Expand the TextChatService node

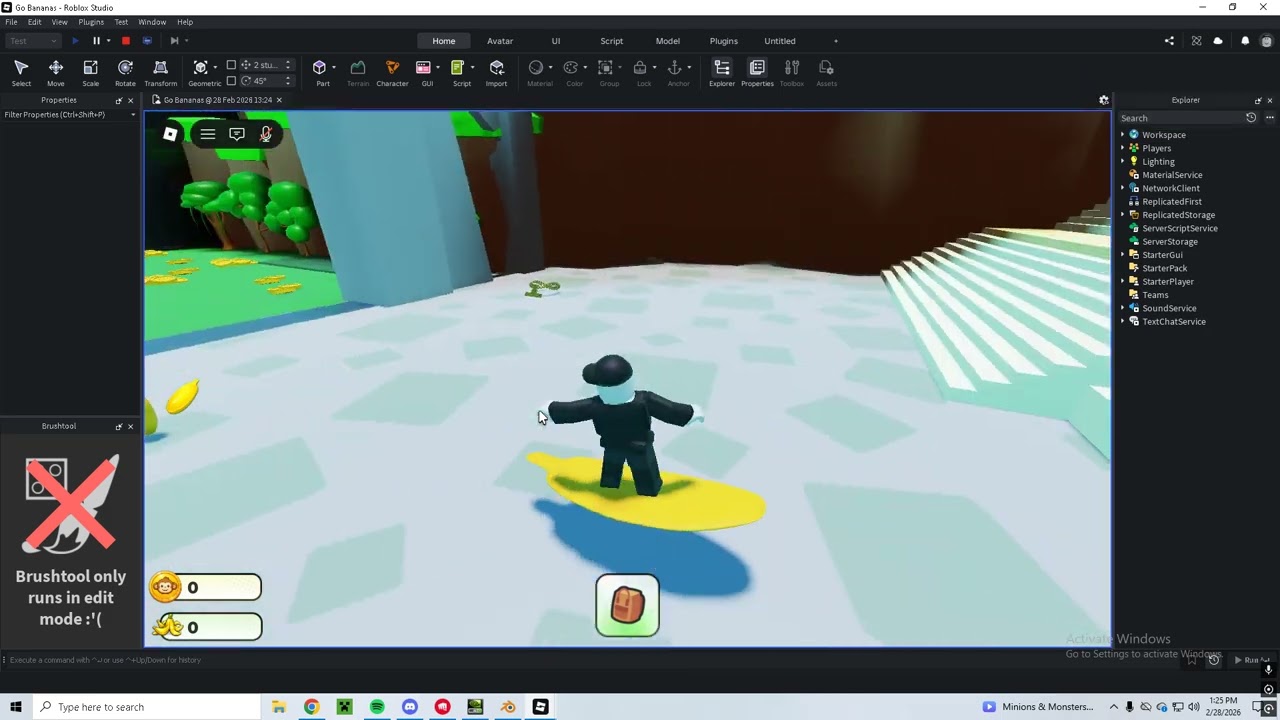[1123, 322]
